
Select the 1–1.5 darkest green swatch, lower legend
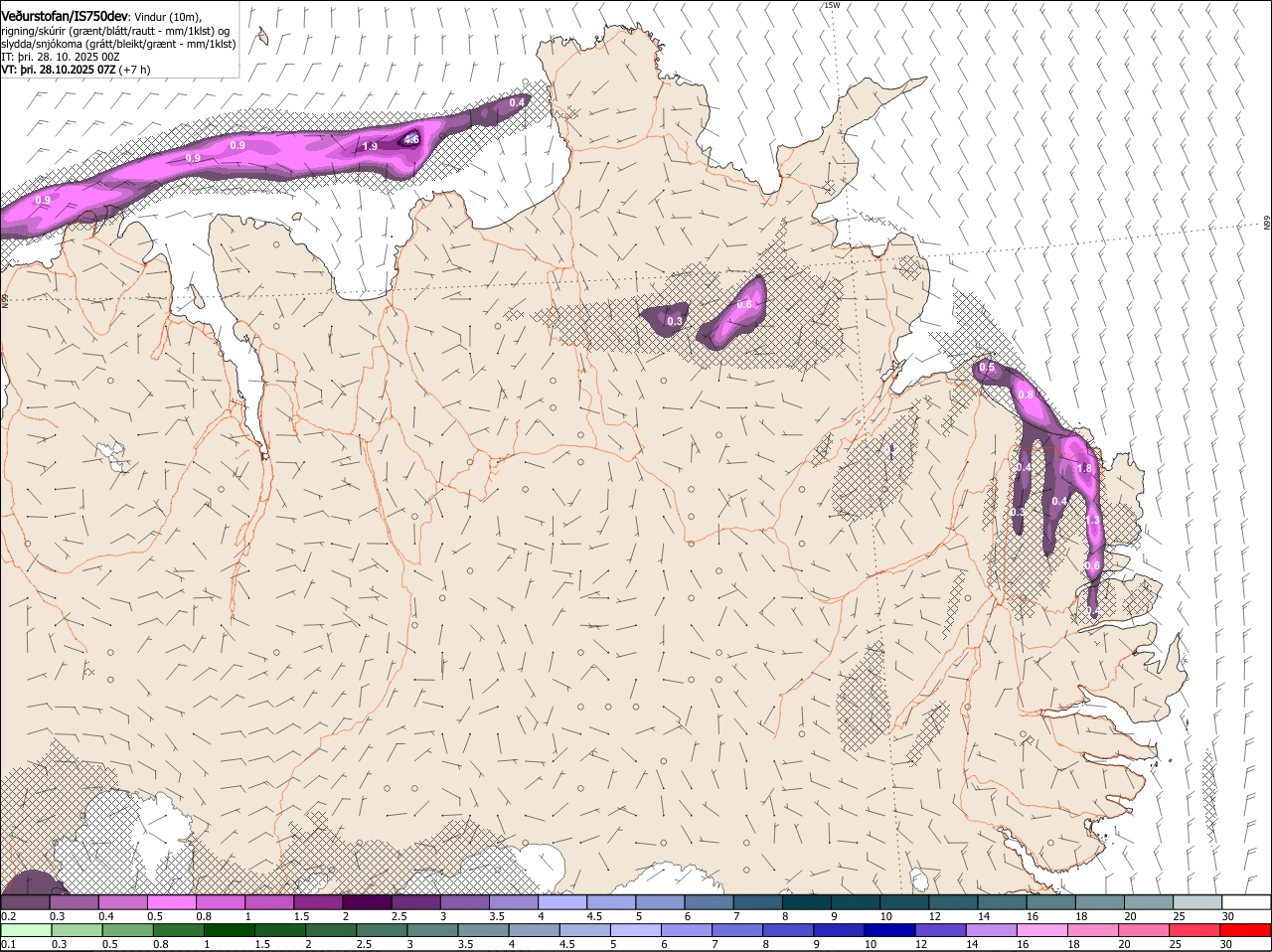[x=230, y=930]
